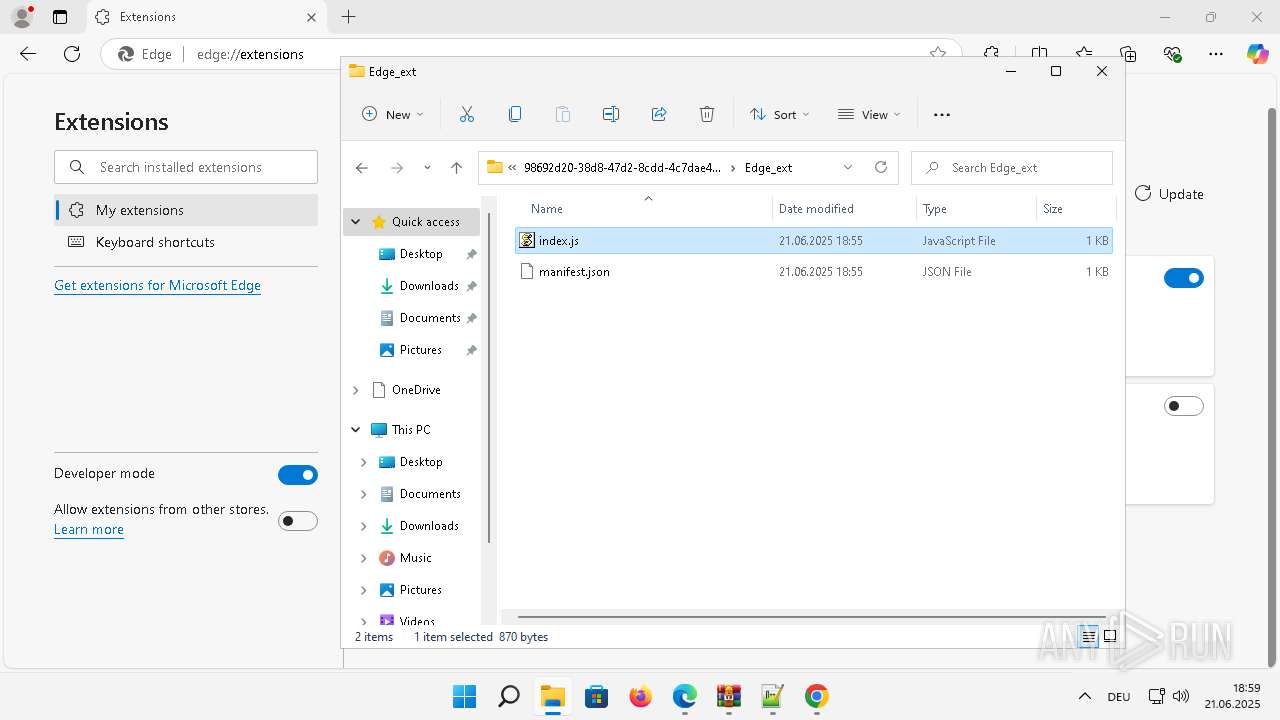1280x720 pixels.
Task: Click the Search Edge_ext field
Action: (x=1012, y=167)
